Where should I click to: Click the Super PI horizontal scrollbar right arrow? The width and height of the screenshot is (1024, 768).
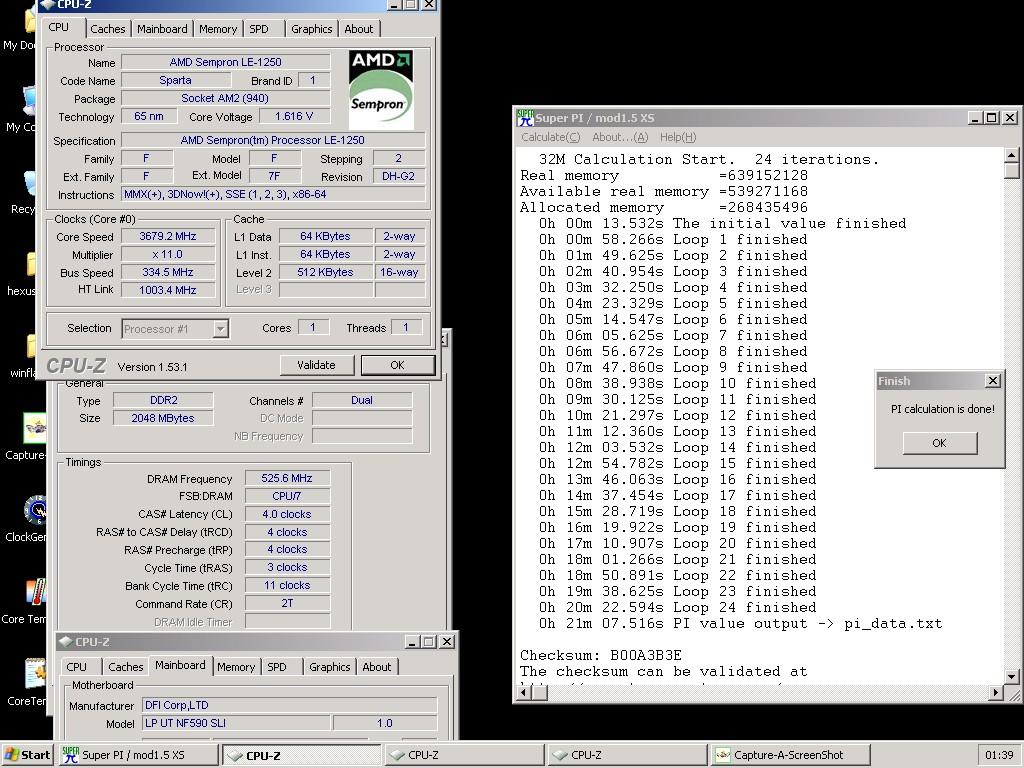[997, 693]
